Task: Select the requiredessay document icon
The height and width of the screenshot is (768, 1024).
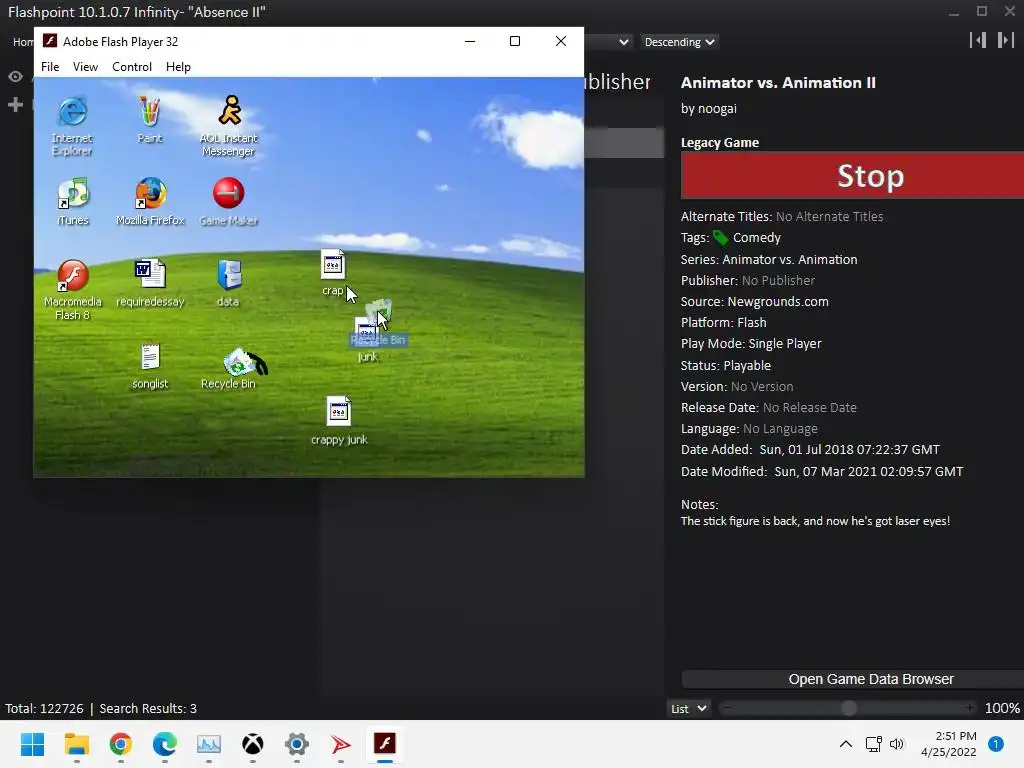Action: pyautogui.click(x=150, y=274)
